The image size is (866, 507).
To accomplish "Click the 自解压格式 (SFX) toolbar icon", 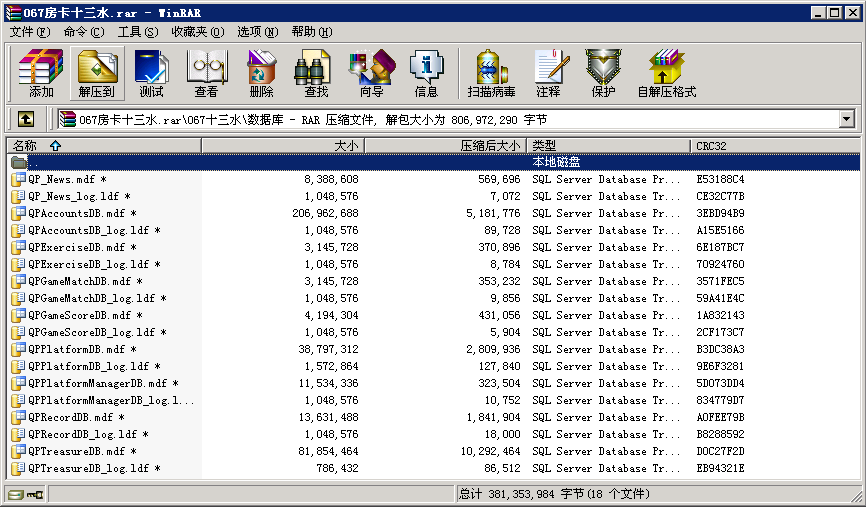I will tap(666, 73).
